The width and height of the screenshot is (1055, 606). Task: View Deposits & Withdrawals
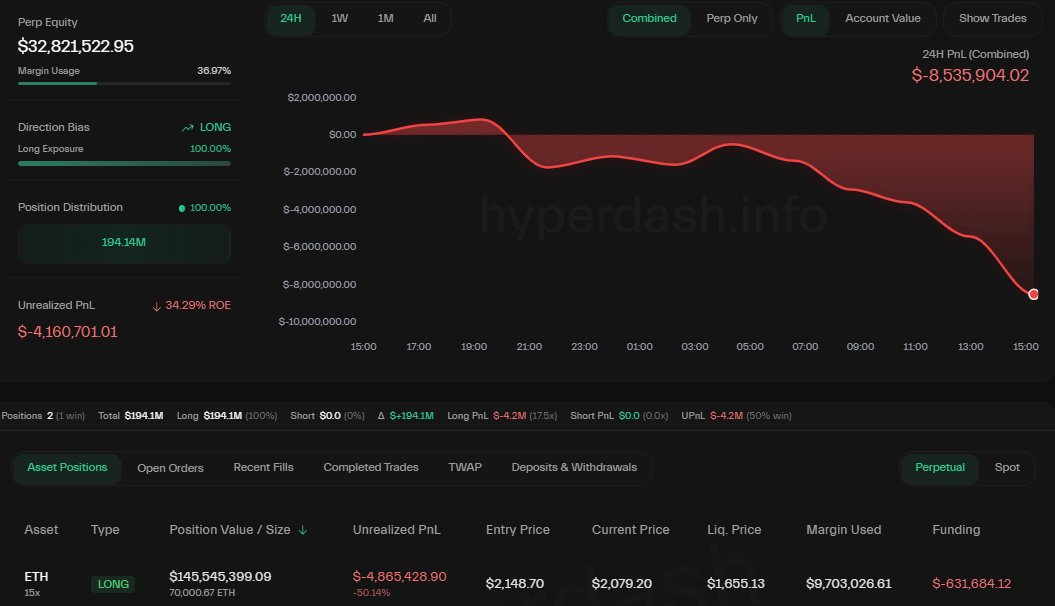[574, 467]
